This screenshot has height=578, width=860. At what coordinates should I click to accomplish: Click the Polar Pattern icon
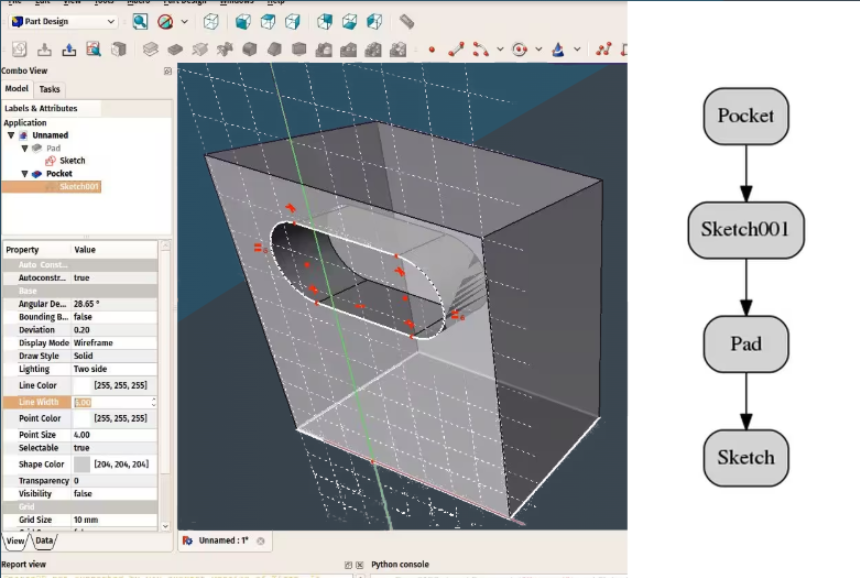click(x=373, y=49)
